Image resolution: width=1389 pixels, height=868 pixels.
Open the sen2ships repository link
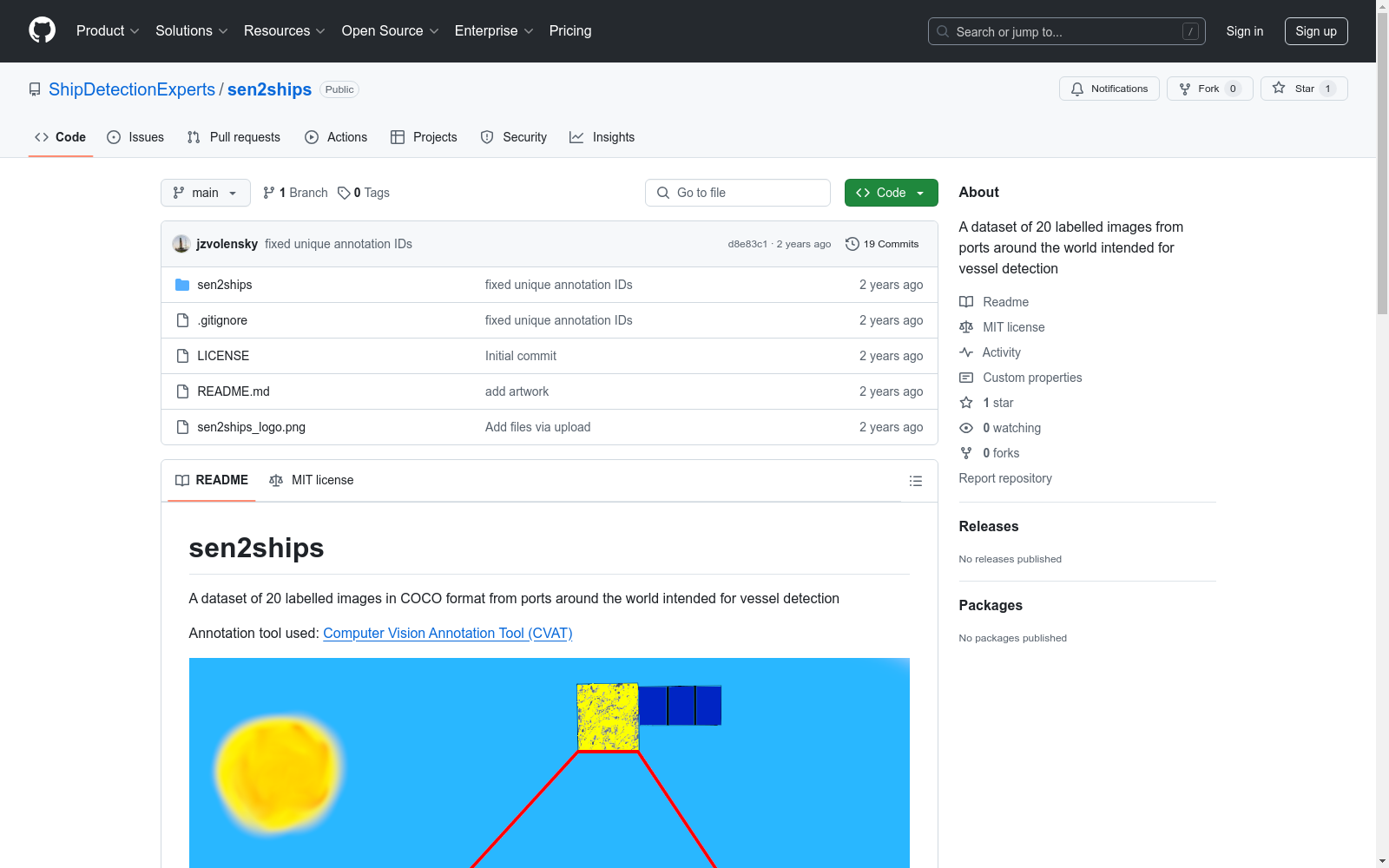coord(269,89)
